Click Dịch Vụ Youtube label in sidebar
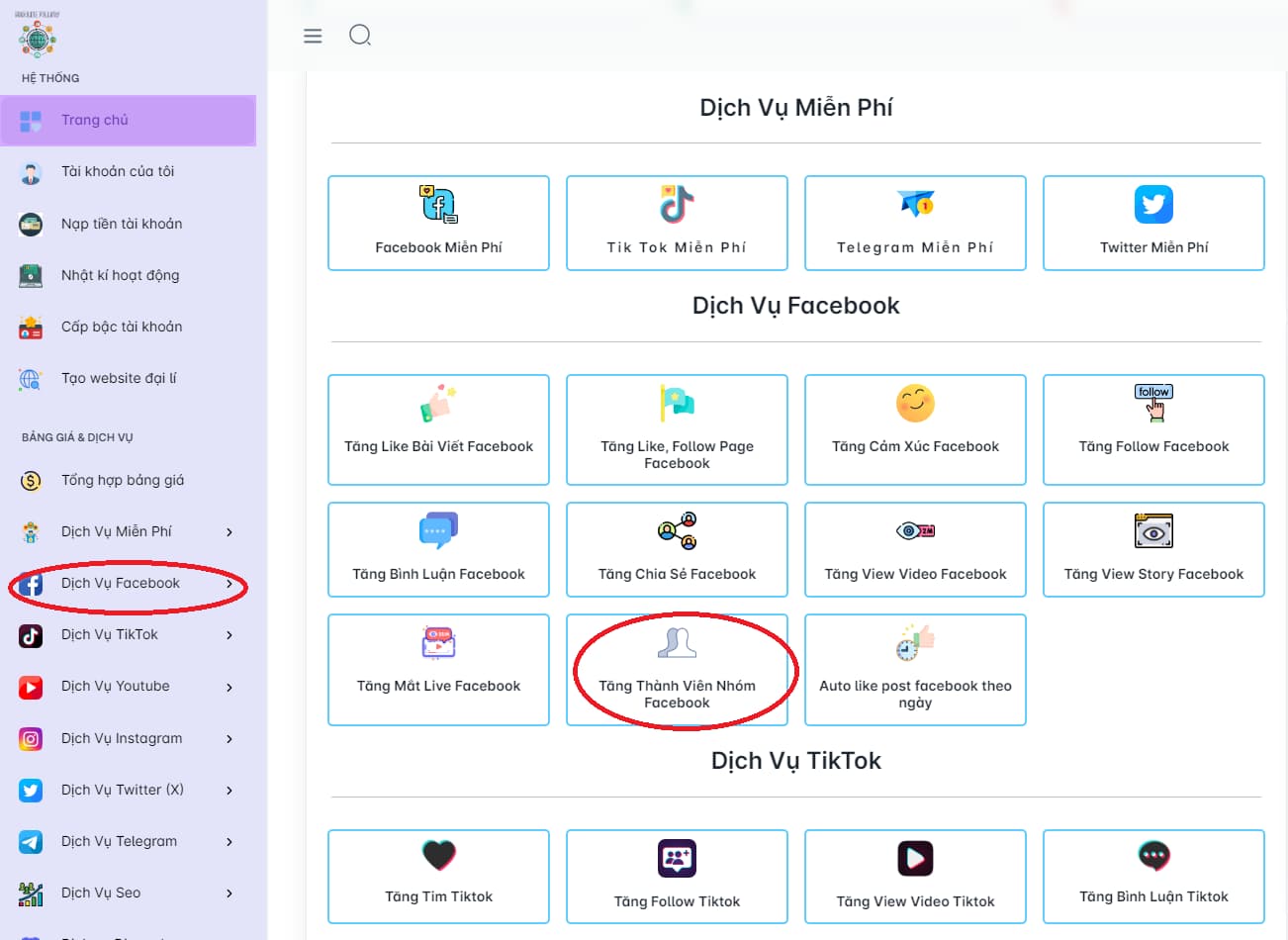Image resolution: width=1288 pixels, height=940 pixels. click(x=115, y=687)
